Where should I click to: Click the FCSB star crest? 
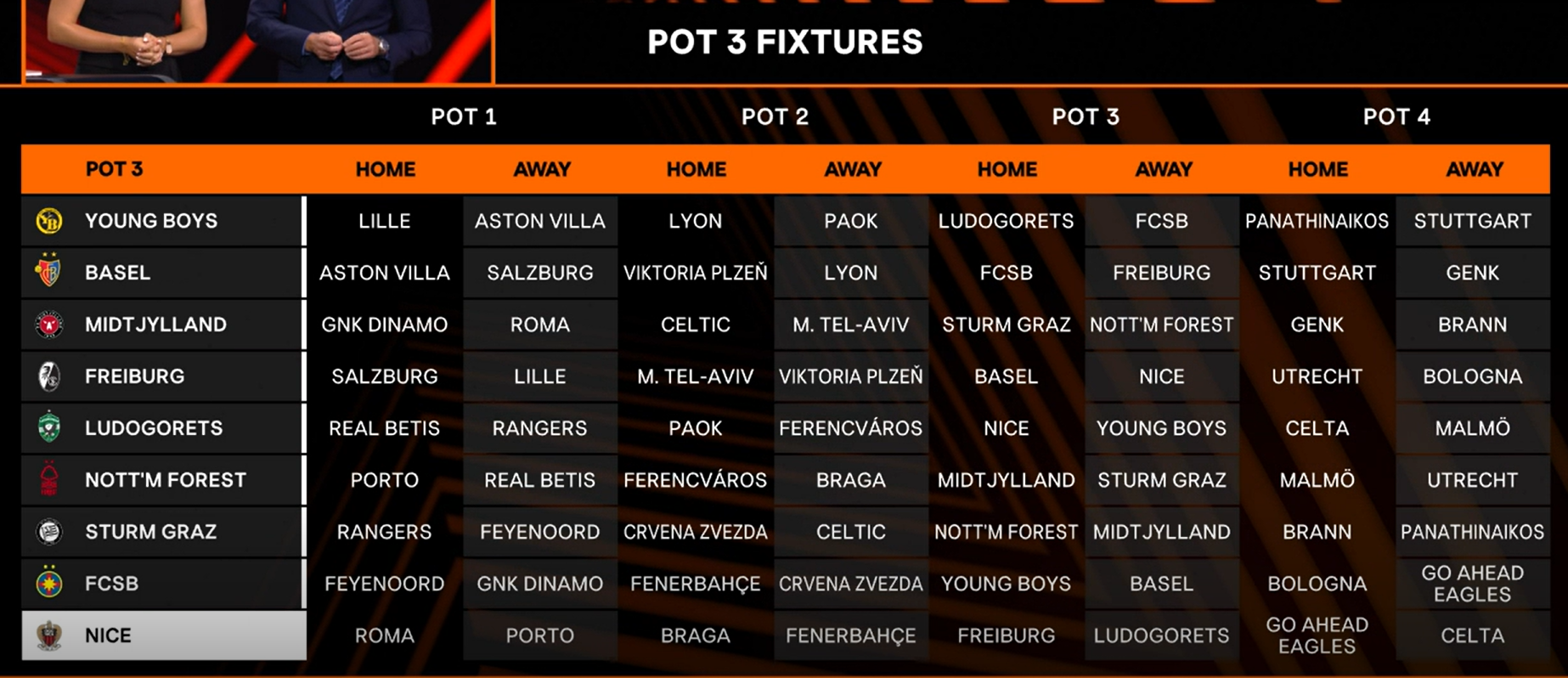tap(49, 583)
